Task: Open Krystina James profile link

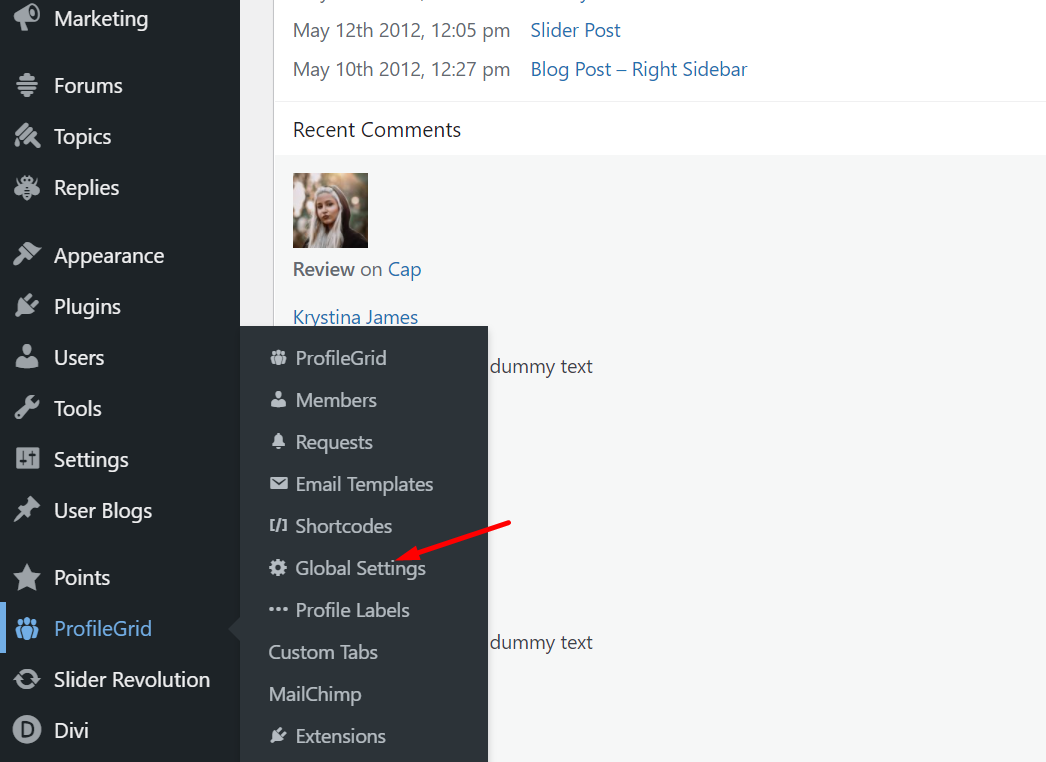Action: (x=355, y=317)
